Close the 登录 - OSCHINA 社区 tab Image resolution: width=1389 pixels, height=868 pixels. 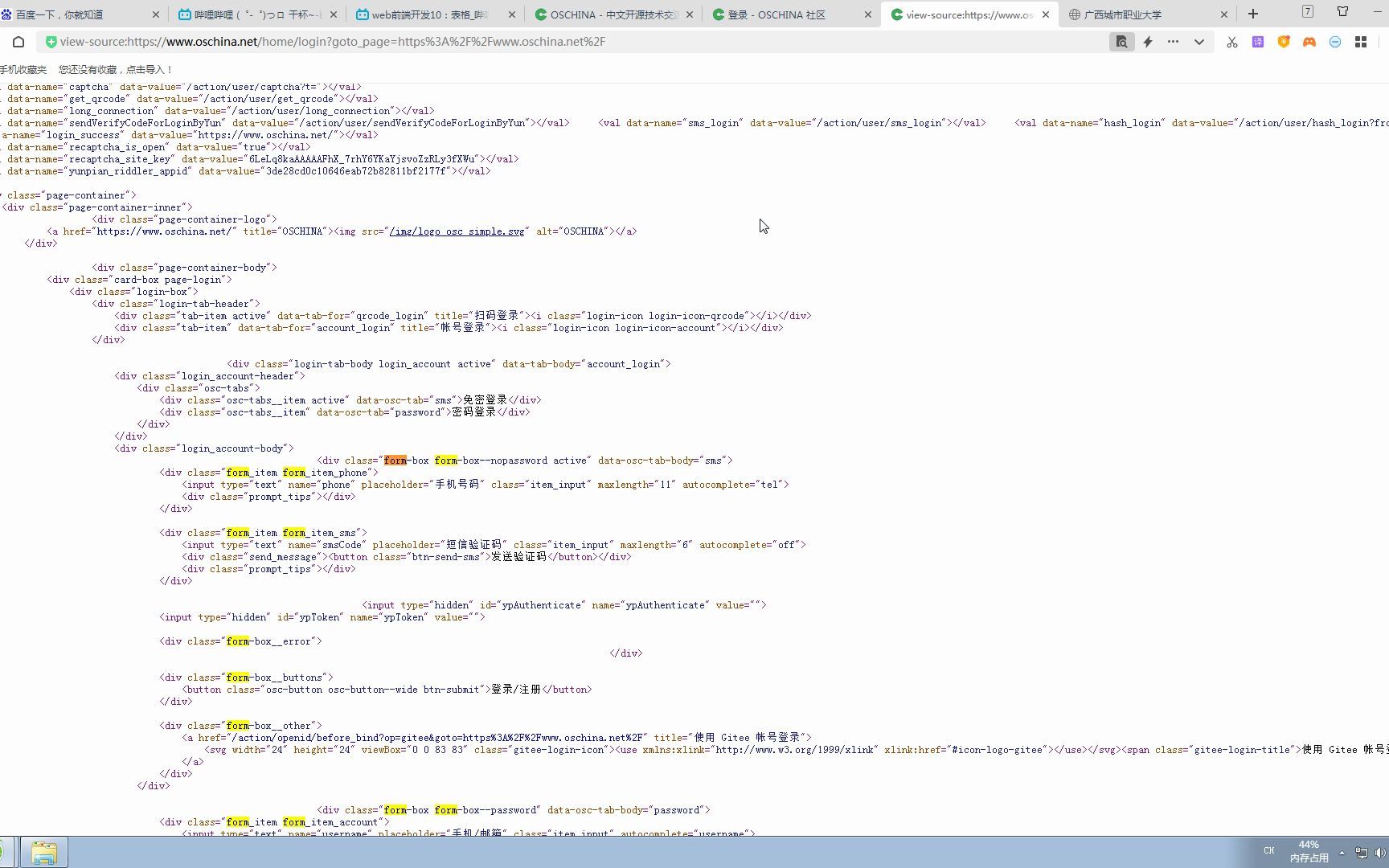(x=867, y=14)
